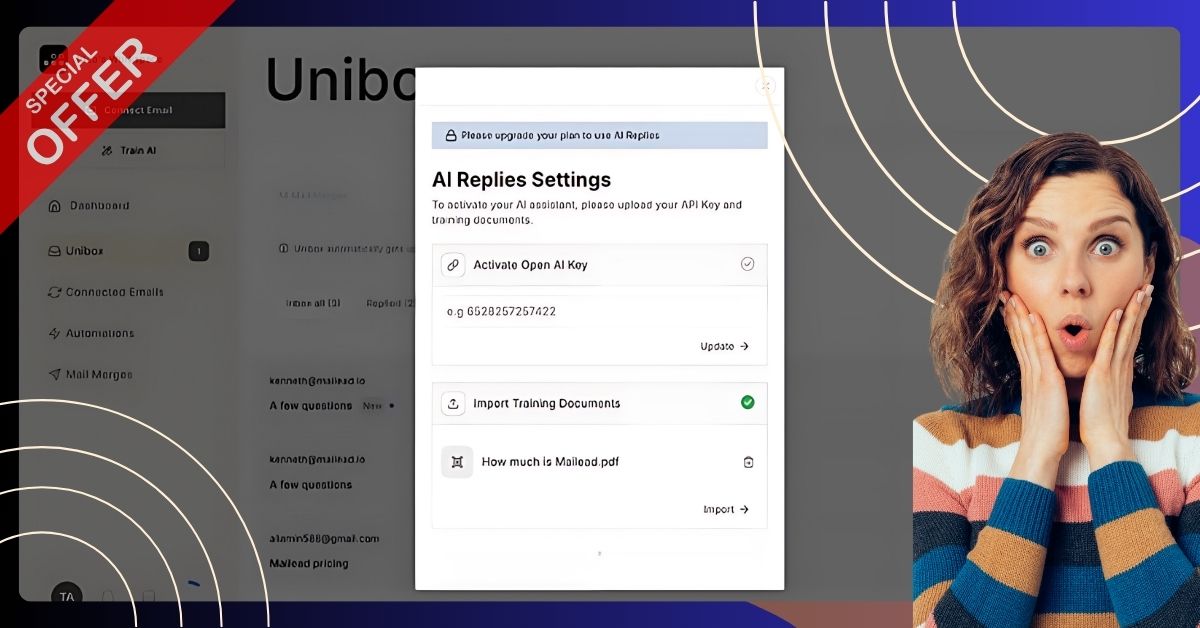Image resolution: width=1200 pixels, height=628 pixels.
Task: Click the upload icon beside Import Training Documents
Action: tap(453, 404)
